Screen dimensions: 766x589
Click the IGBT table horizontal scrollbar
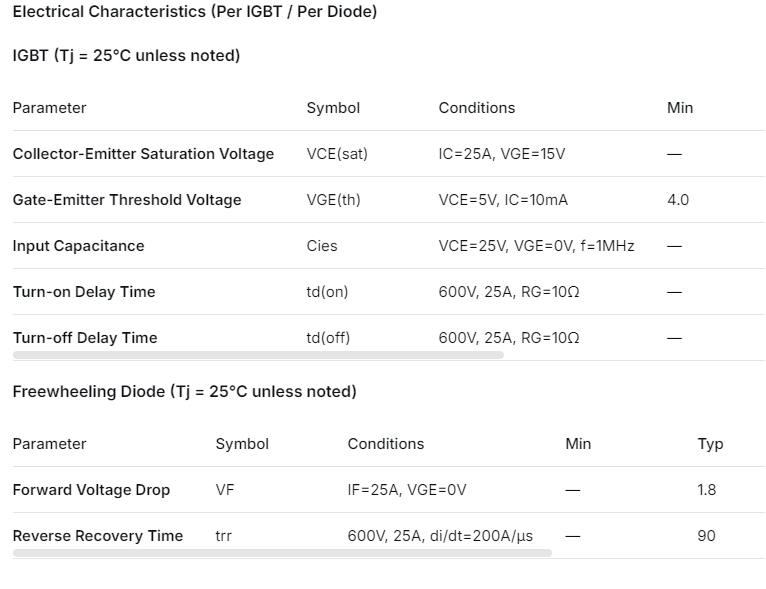tap(258, 355)
